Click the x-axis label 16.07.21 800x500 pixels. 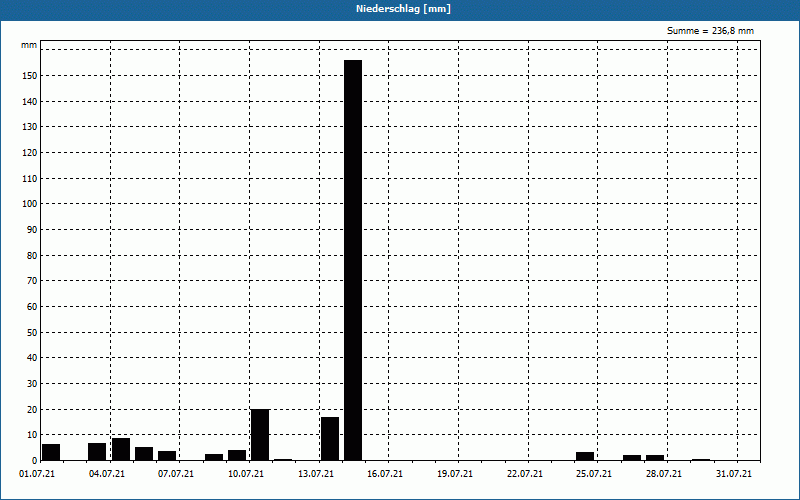click(x=385, y=474)
